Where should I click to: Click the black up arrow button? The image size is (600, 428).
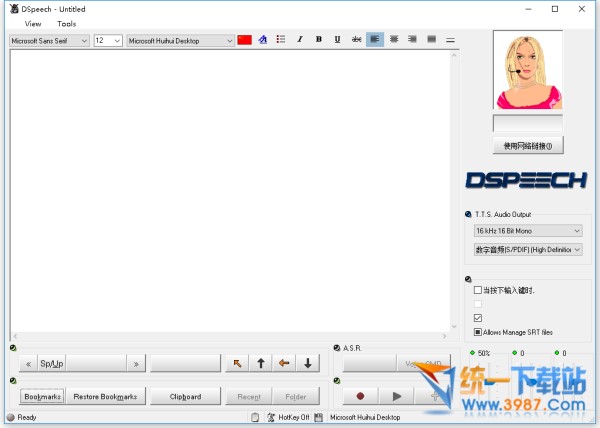point(261,363)
